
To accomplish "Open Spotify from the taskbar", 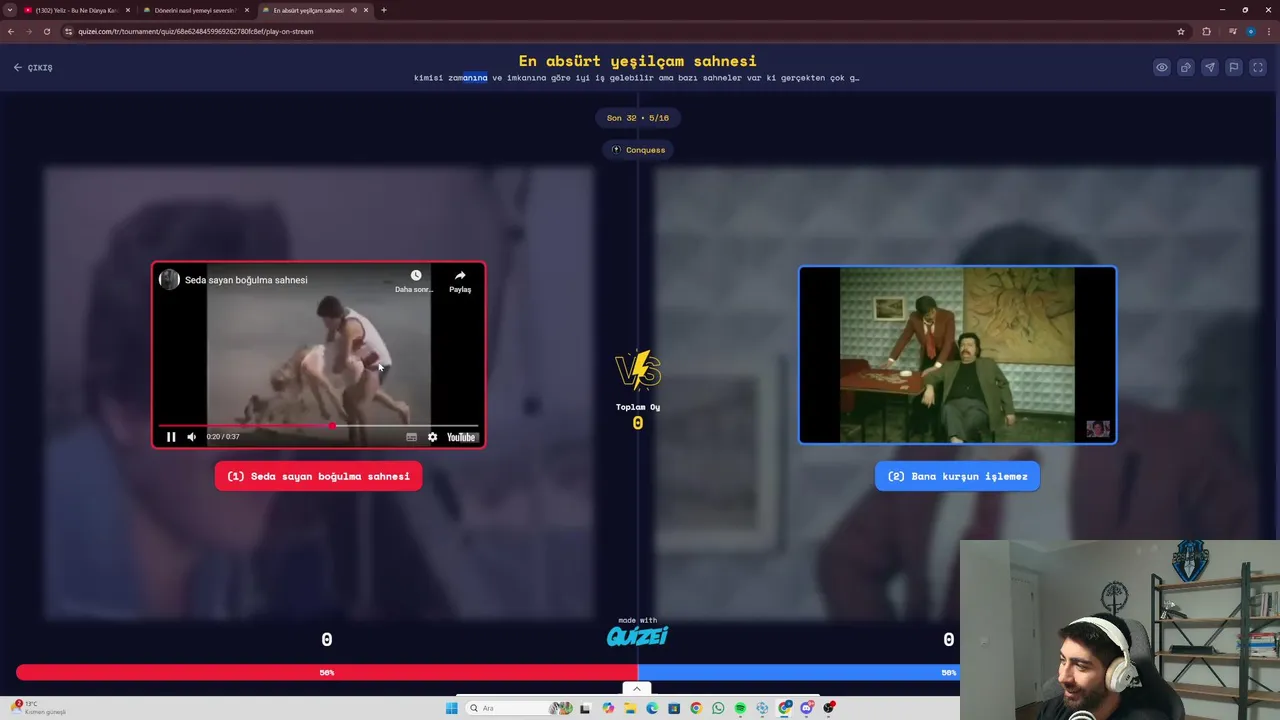I will point(740,708).
